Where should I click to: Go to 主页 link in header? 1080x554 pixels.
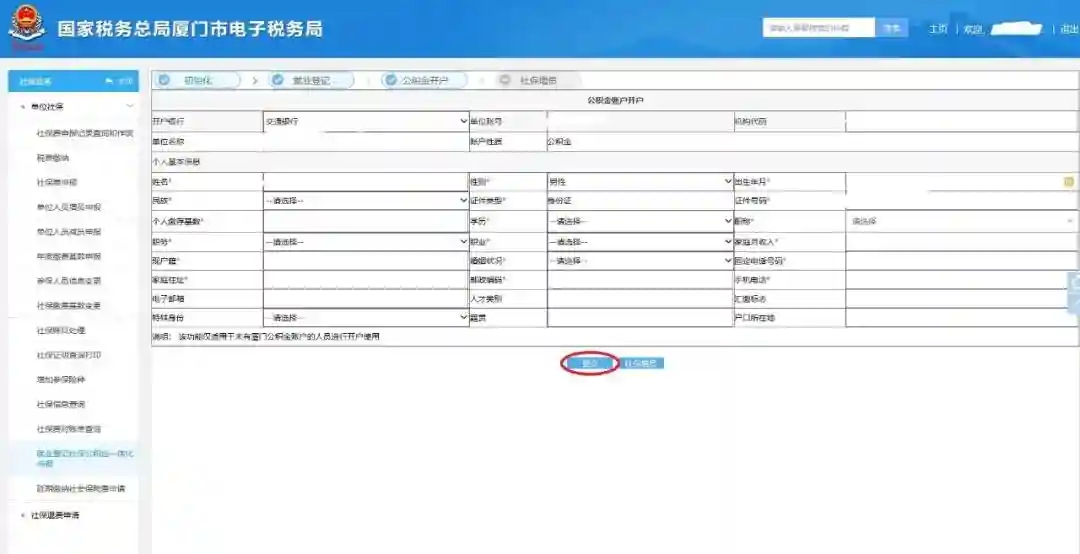pyautogui.click(x=937, y=29)
